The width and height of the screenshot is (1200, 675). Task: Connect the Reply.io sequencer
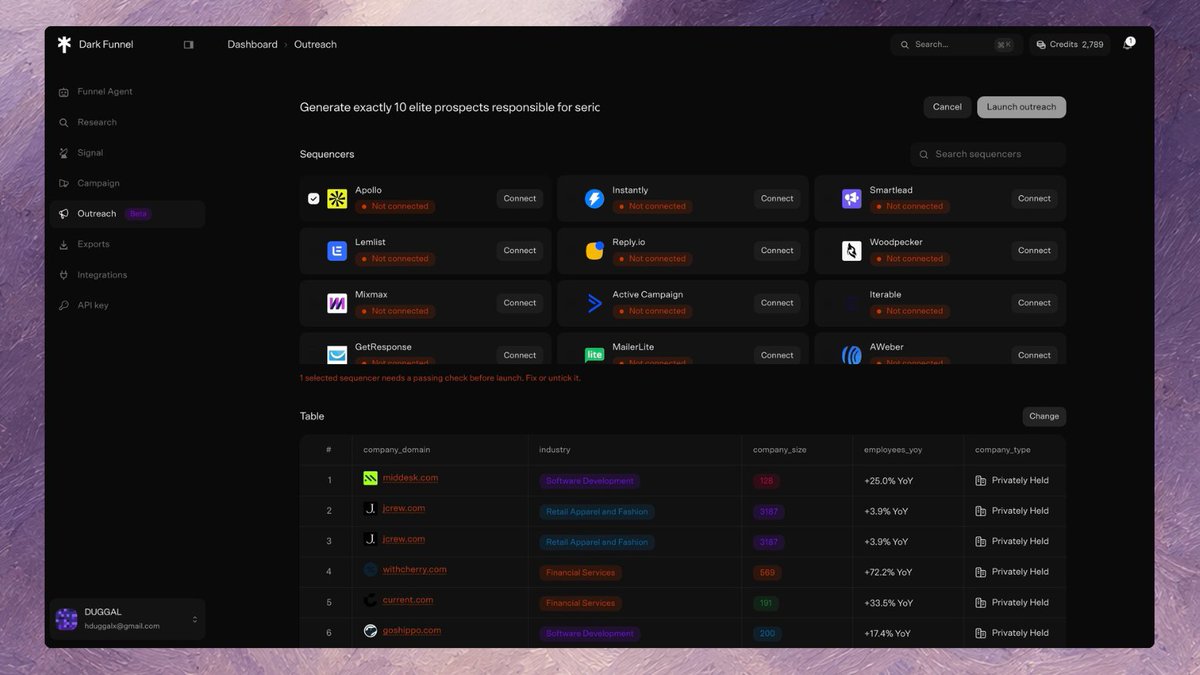[777, 251]
